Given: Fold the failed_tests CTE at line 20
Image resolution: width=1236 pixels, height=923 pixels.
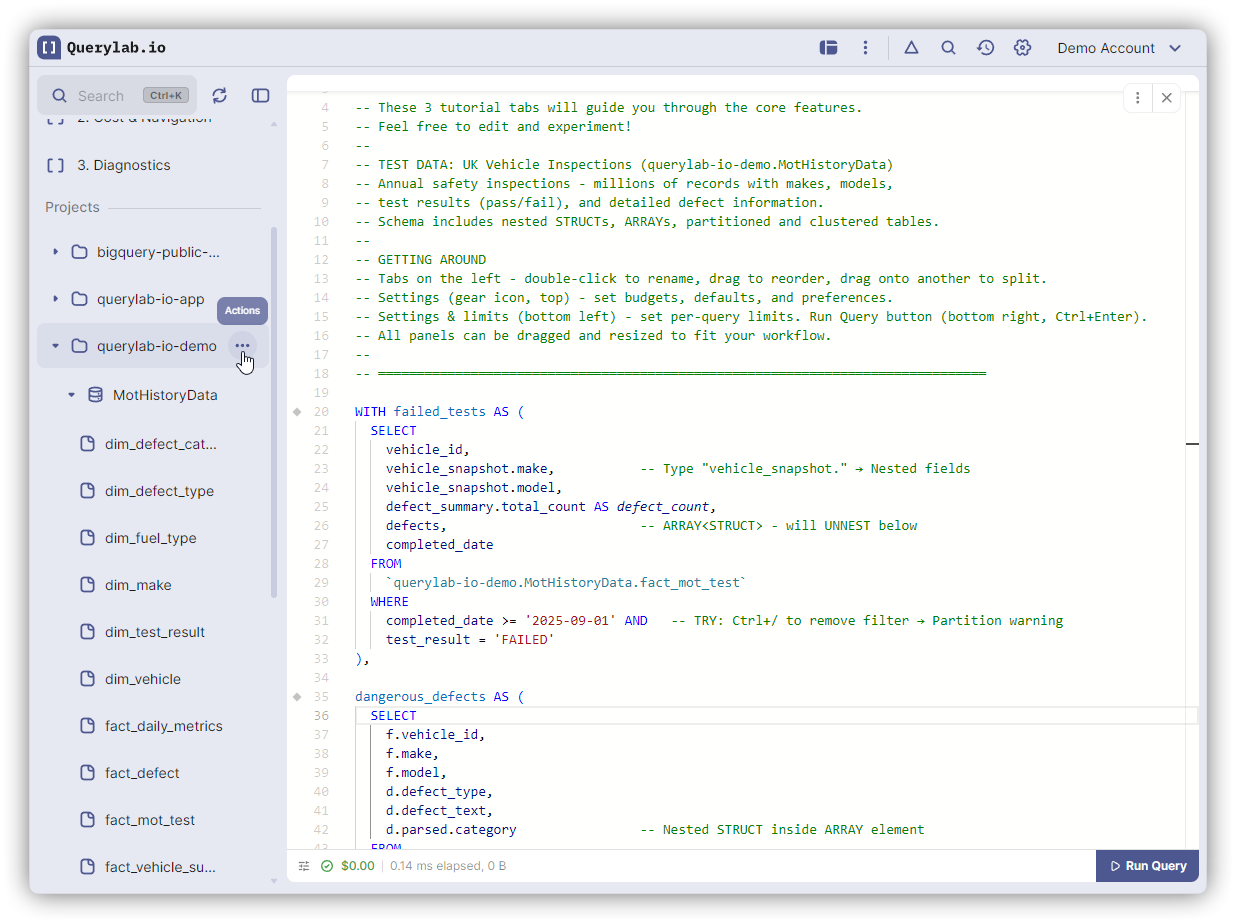Looking at the screenshot, I should coord(297,412).
